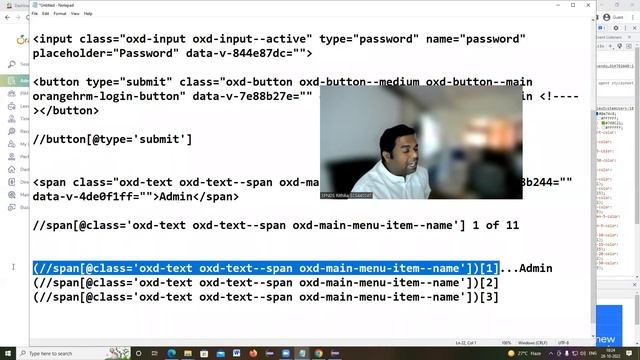Viewport: 640px width, 360px height.
Task: Open DevTools settings gear icon
Action: coord(616,28)
